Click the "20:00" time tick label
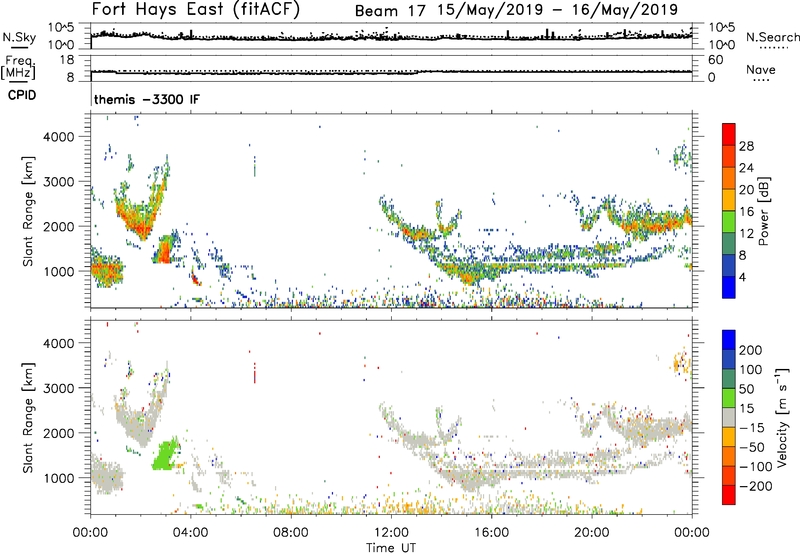The width and height of the screenshot is (800, 554). pyautogui.click(x=591, y=532)
